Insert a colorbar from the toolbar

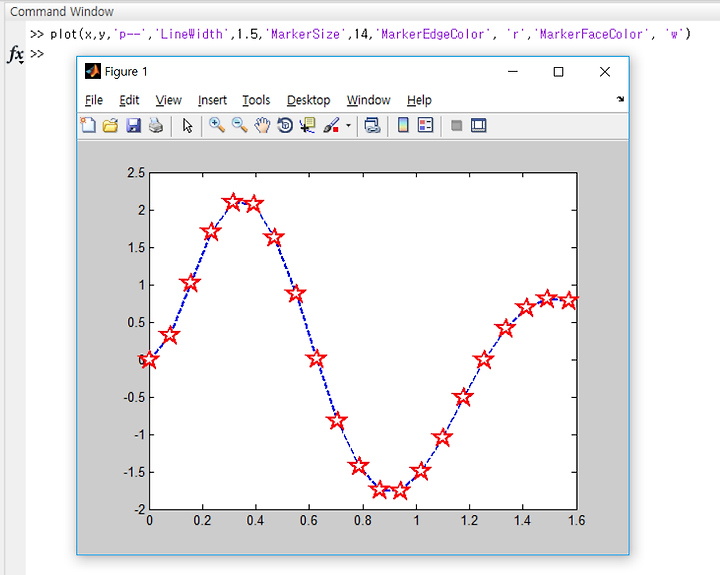(403, 125)
